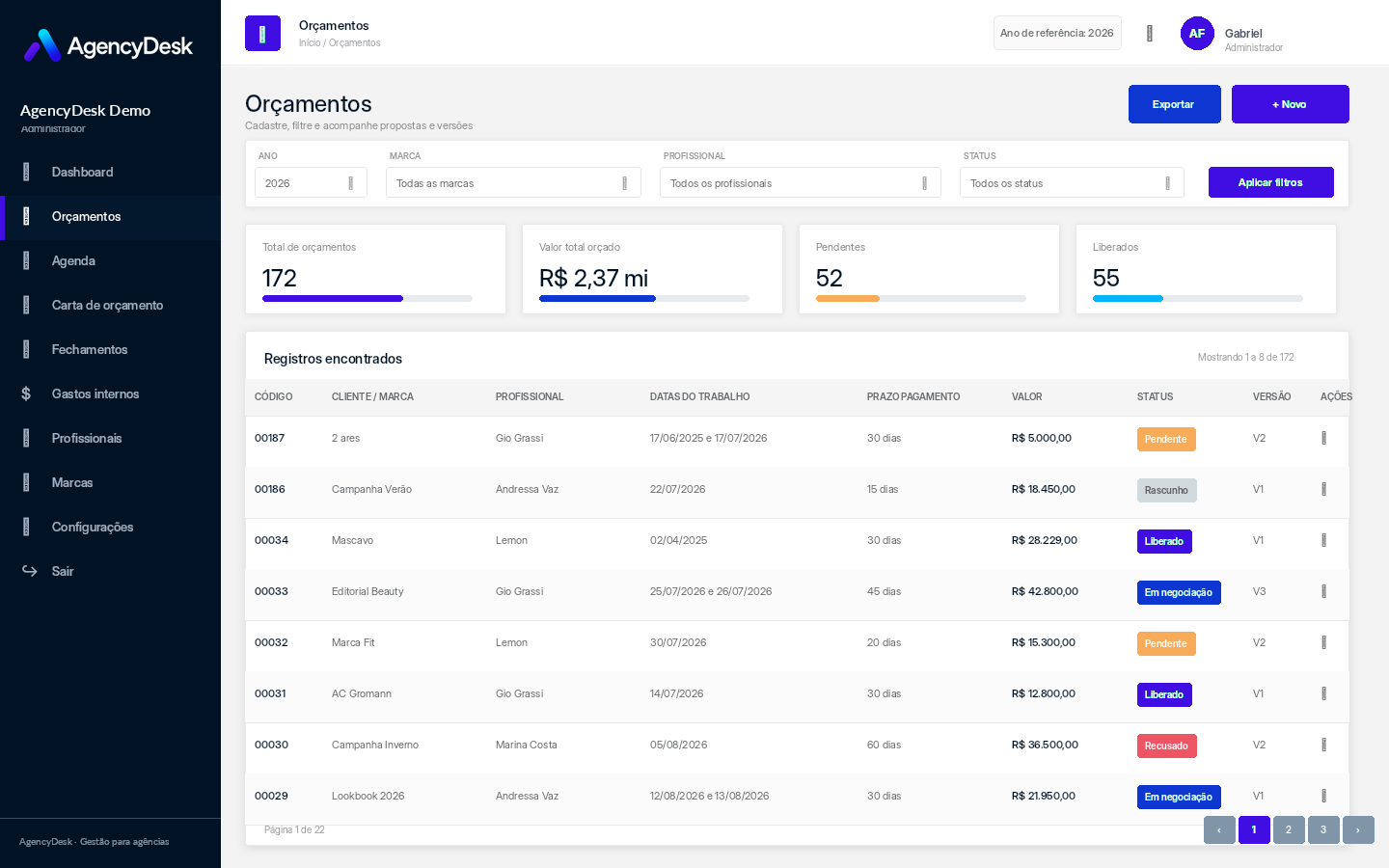Open Marcas from the sidebar

coord(111,482)
